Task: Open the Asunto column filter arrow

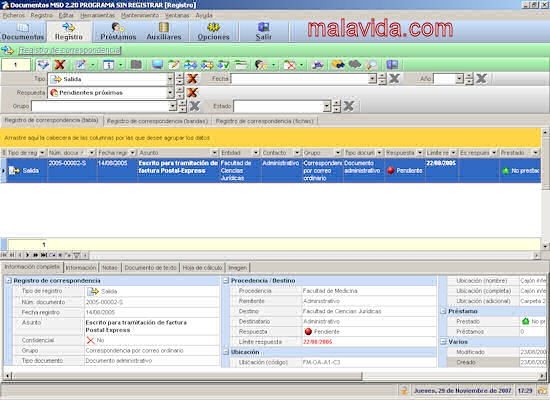Action: click(x=214, y=153)
